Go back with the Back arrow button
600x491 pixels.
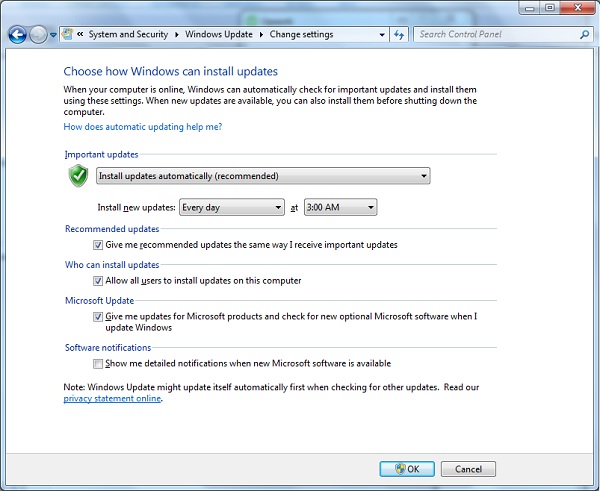[17, 35]
